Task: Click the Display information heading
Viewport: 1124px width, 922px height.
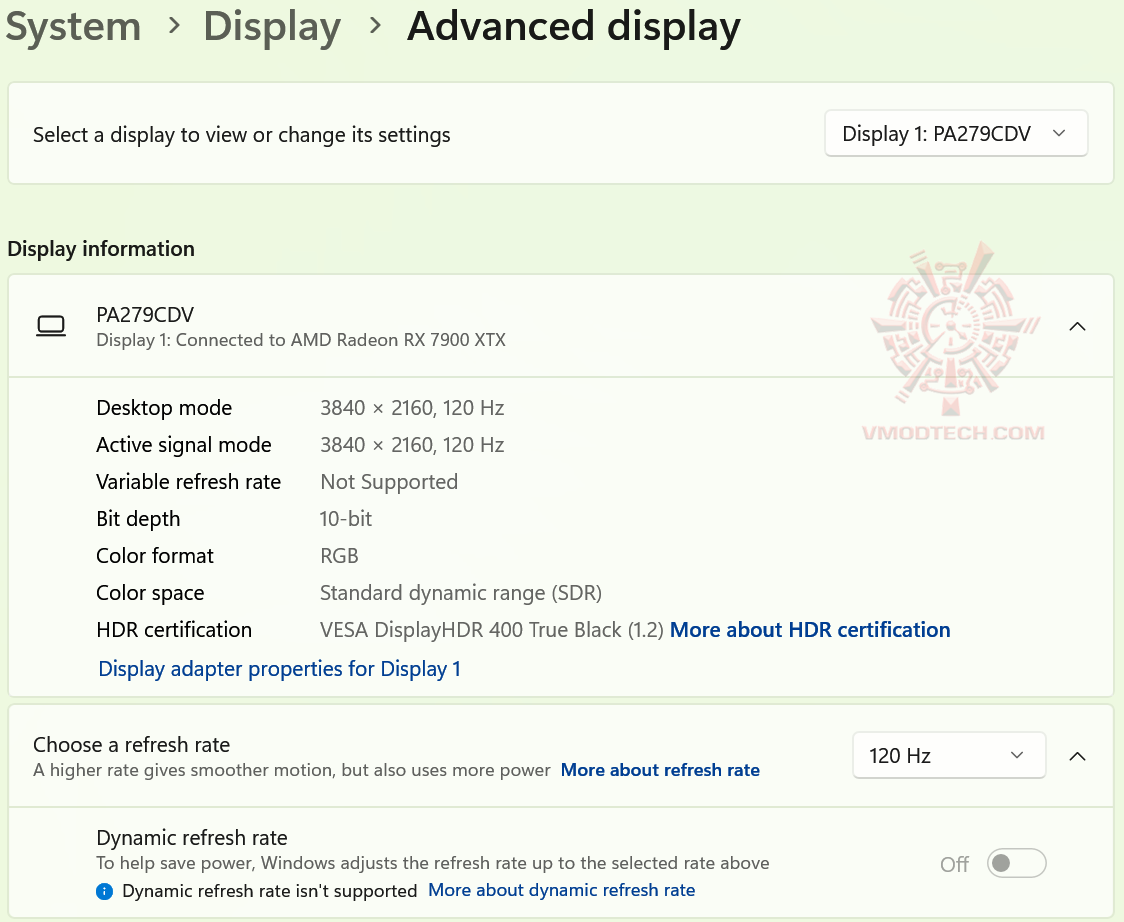Action: [101, 249]
